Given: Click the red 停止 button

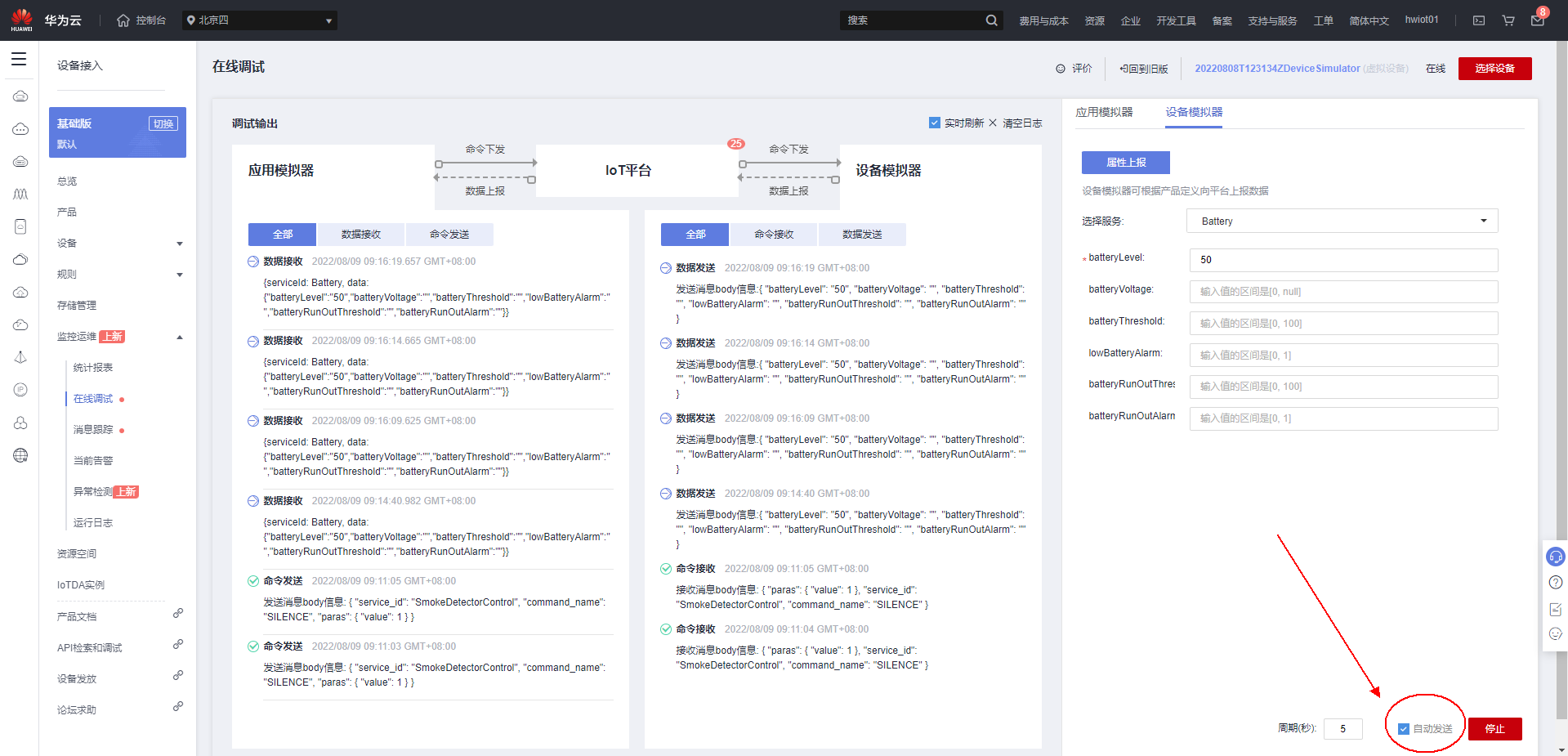Looking at the screenshot, I should tap(1494, 729).
